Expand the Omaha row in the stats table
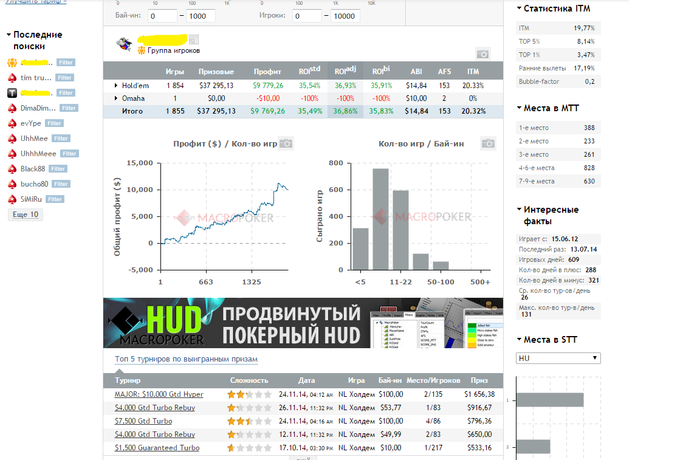Image resolution: width=700 pixels, height=460 pixels. (116, 98)
